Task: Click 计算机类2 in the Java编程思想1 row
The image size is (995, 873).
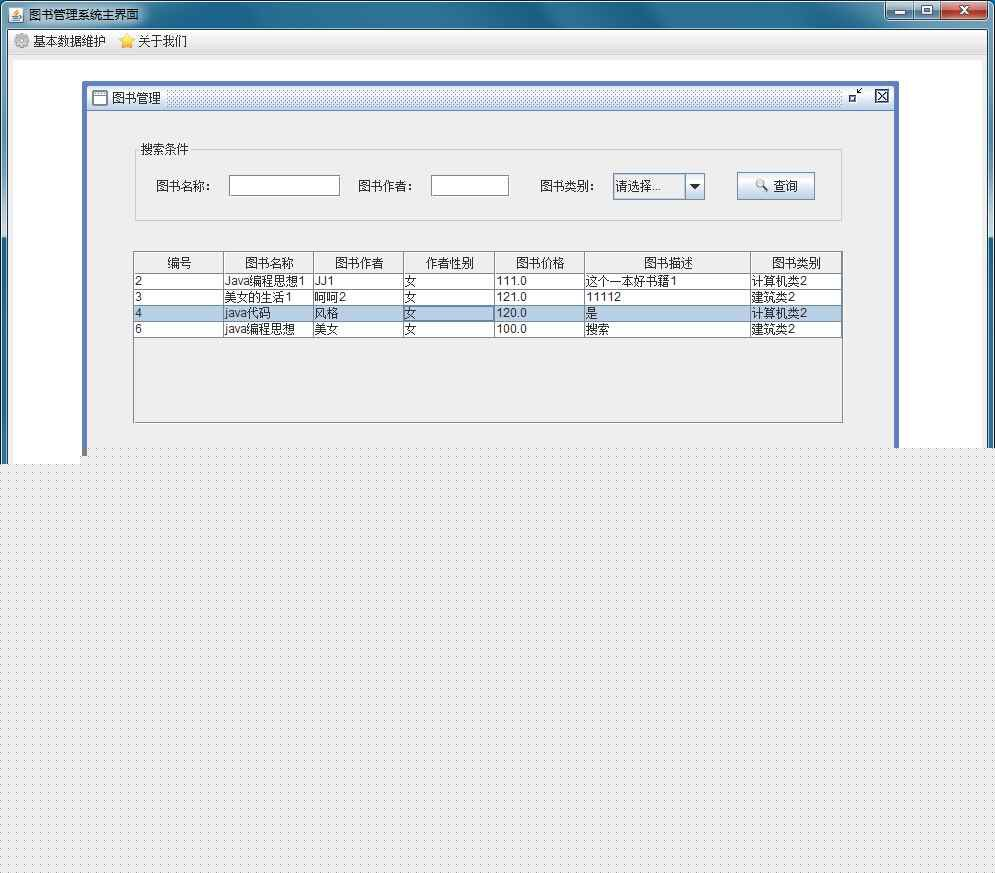Action: 796,281
